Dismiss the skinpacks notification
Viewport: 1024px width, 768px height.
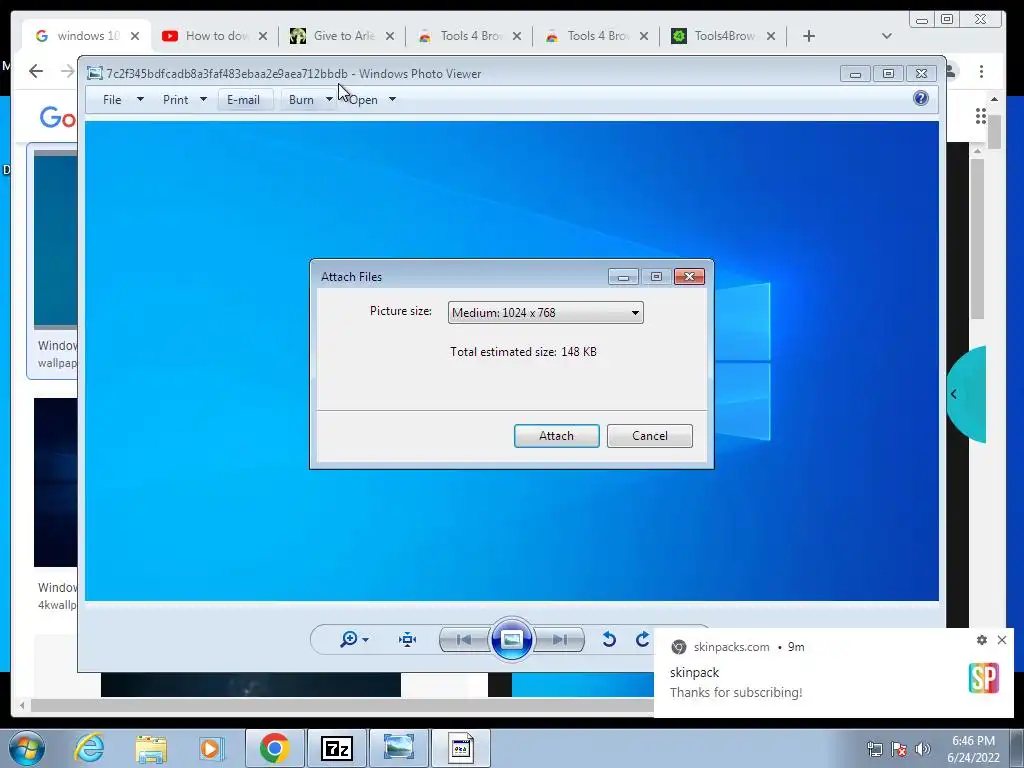point(1002,640)
